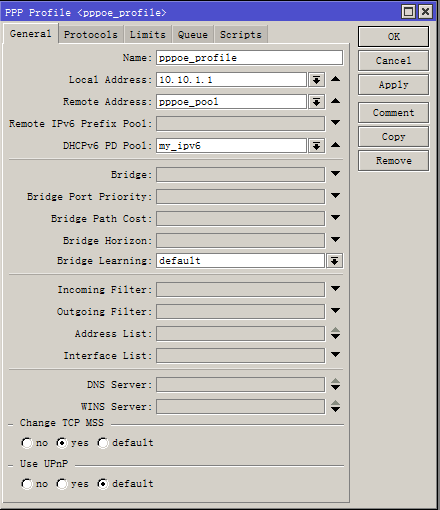
Task: Copy this PPP profile
Action: 393,137
